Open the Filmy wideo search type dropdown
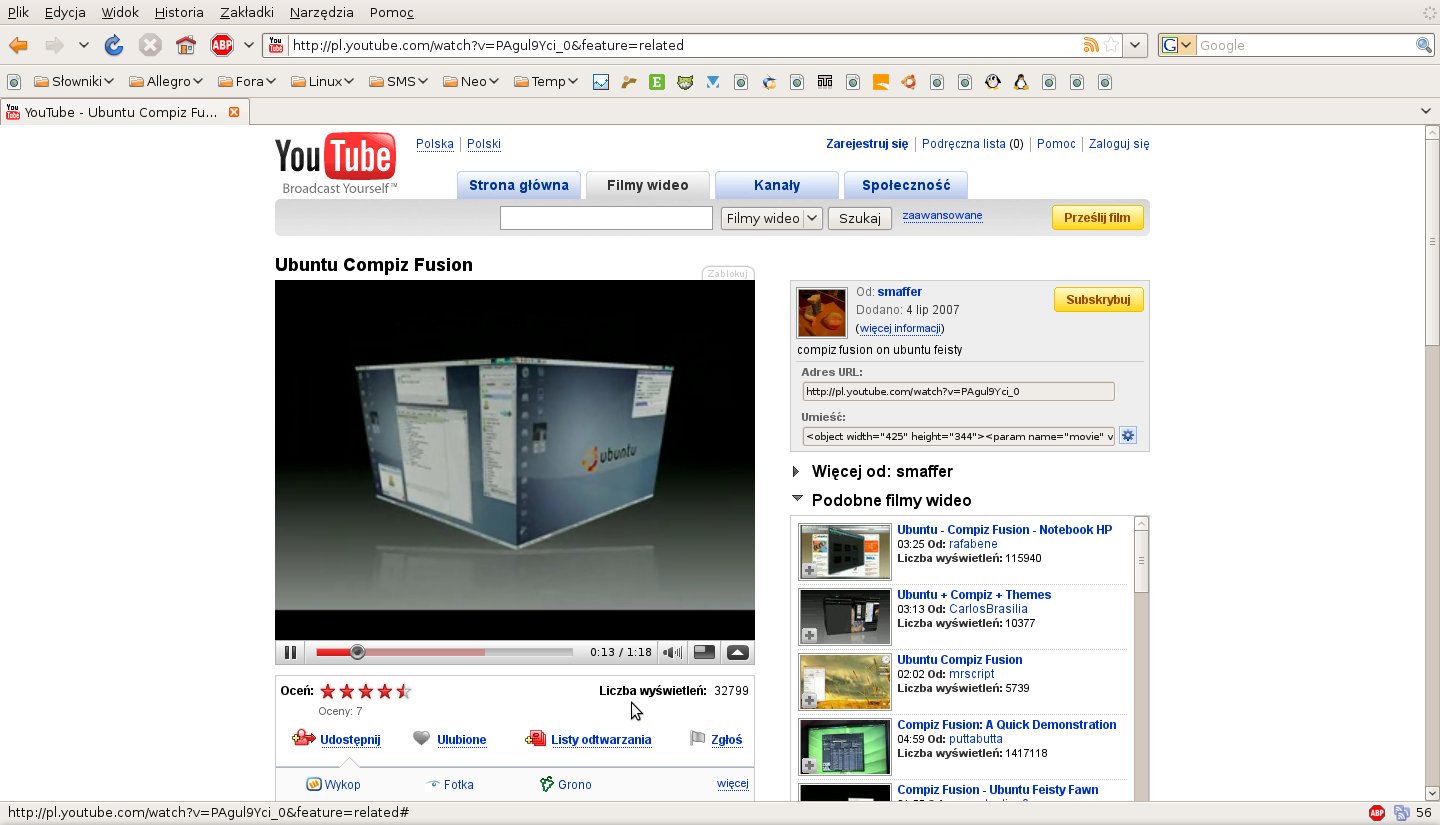1440x825 pixels. (771, 218)
